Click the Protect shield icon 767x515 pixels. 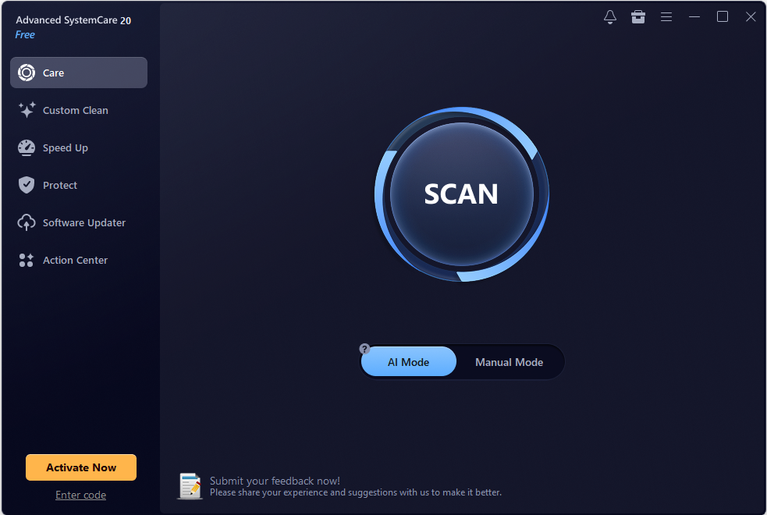[26, 185]
